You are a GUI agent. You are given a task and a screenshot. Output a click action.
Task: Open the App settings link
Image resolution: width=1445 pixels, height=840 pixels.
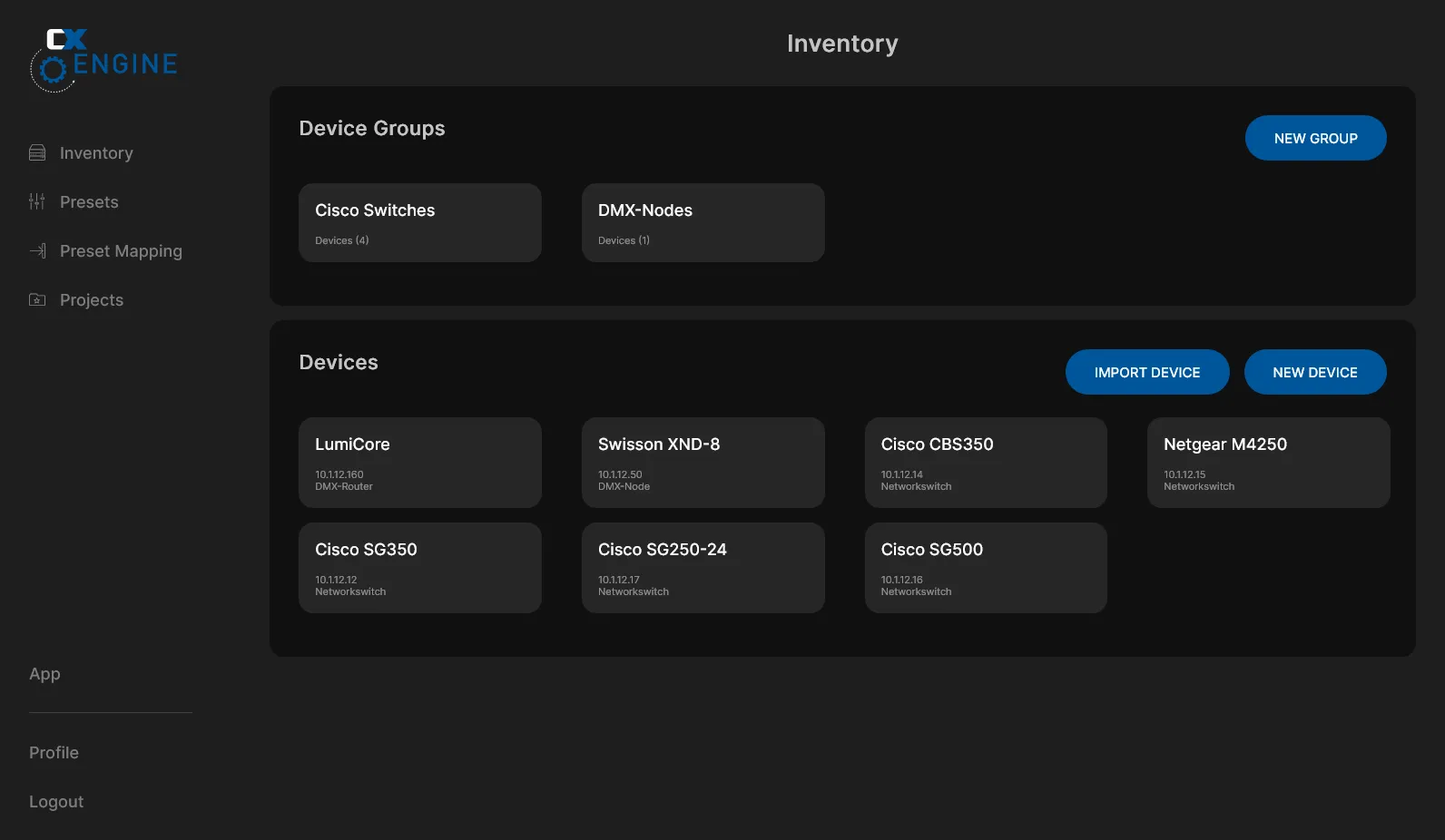(x=44, y=674)
